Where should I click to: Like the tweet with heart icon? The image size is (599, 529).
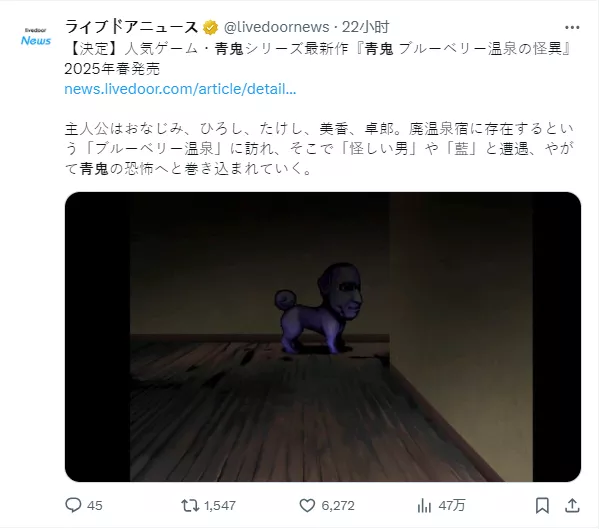pyautogui.click(x=307, y=506)
